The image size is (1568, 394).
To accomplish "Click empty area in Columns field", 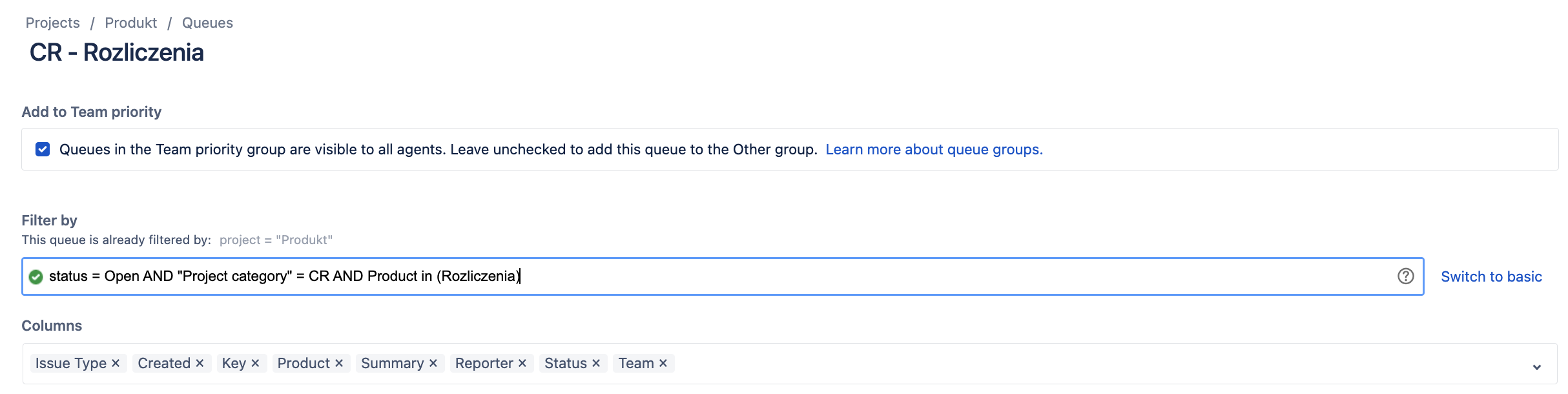I will pyautogui.click(x=1033, y=364).
